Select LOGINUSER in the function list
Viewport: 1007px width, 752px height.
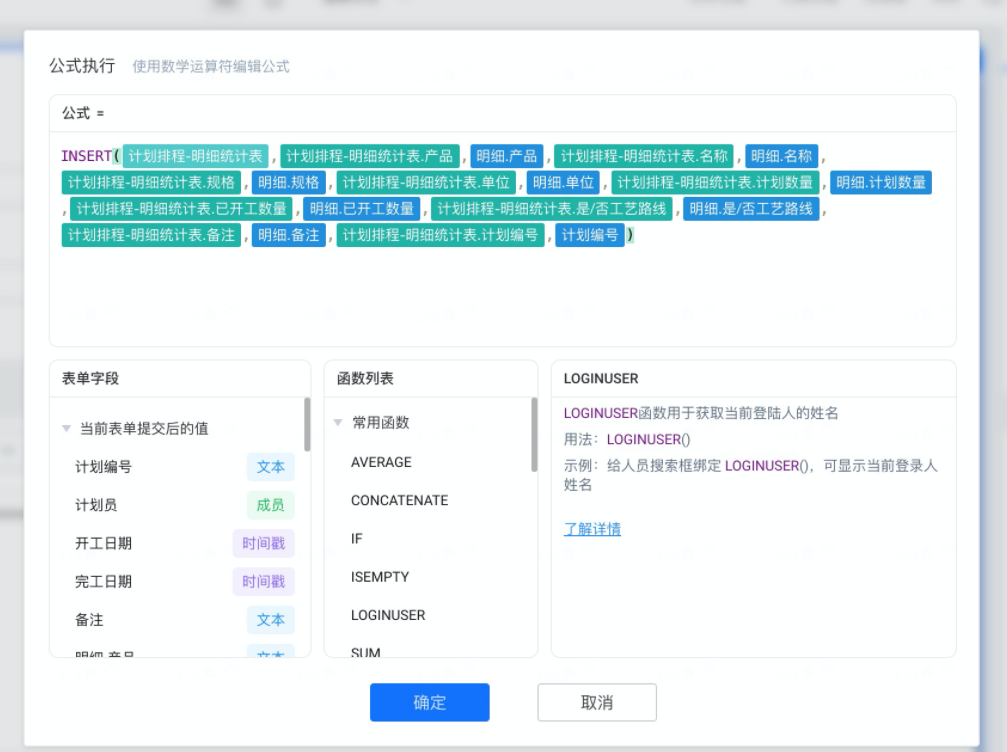point(388,615)
